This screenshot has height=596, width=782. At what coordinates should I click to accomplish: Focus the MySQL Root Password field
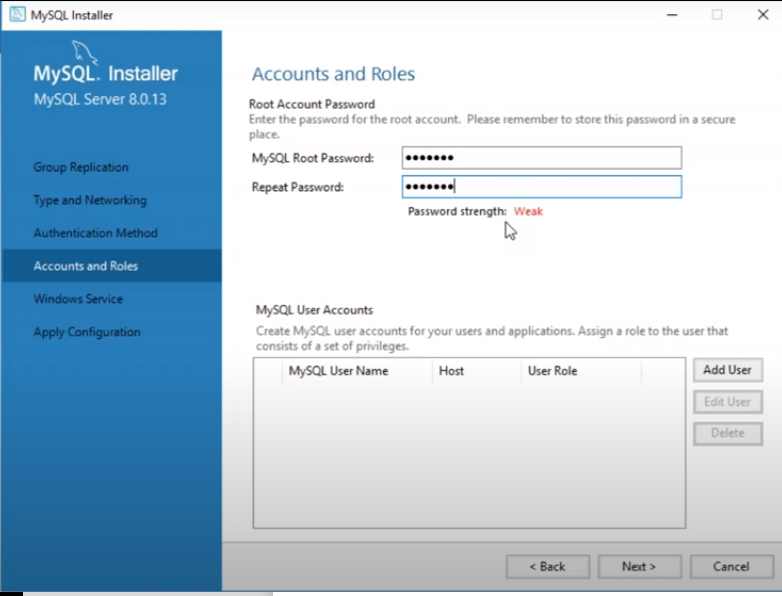point(541,158)
